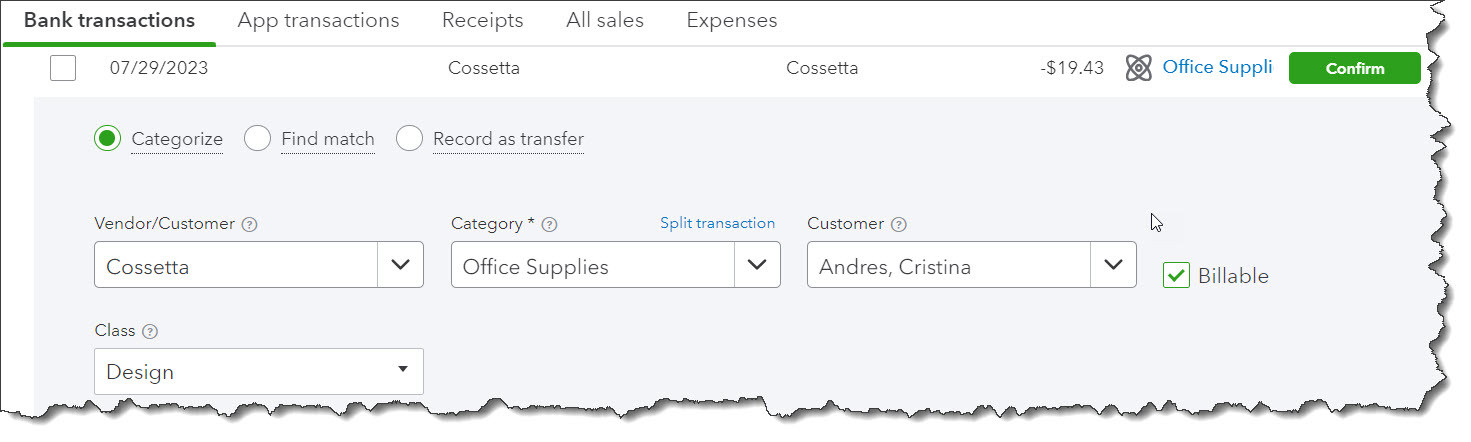This screenshot has height=442, width=1471.
Task: Expand the Vendor/Customer dropdown arrow
Action: 400,265
